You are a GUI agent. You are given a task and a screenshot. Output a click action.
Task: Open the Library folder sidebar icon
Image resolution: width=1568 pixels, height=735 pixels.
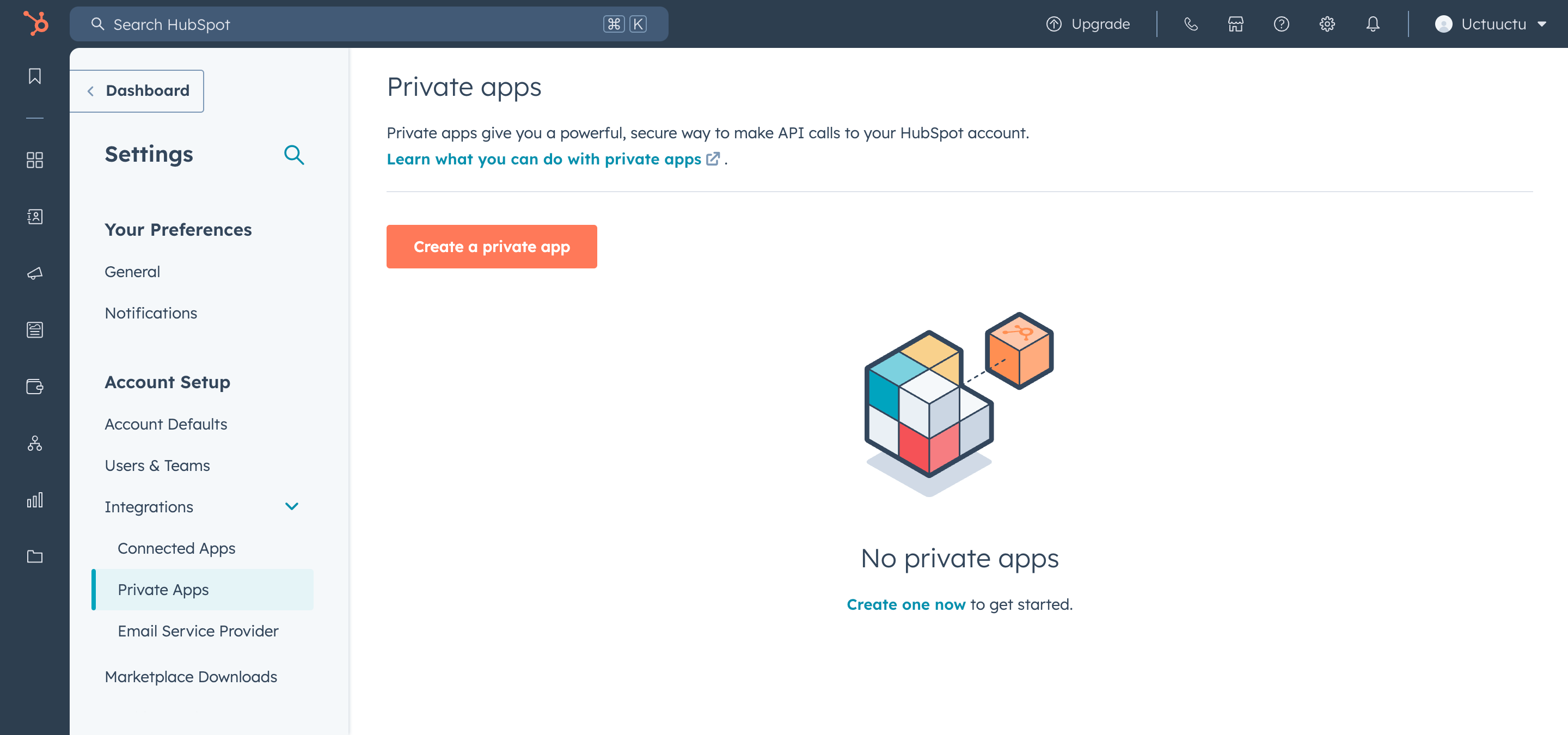[35, 556]
